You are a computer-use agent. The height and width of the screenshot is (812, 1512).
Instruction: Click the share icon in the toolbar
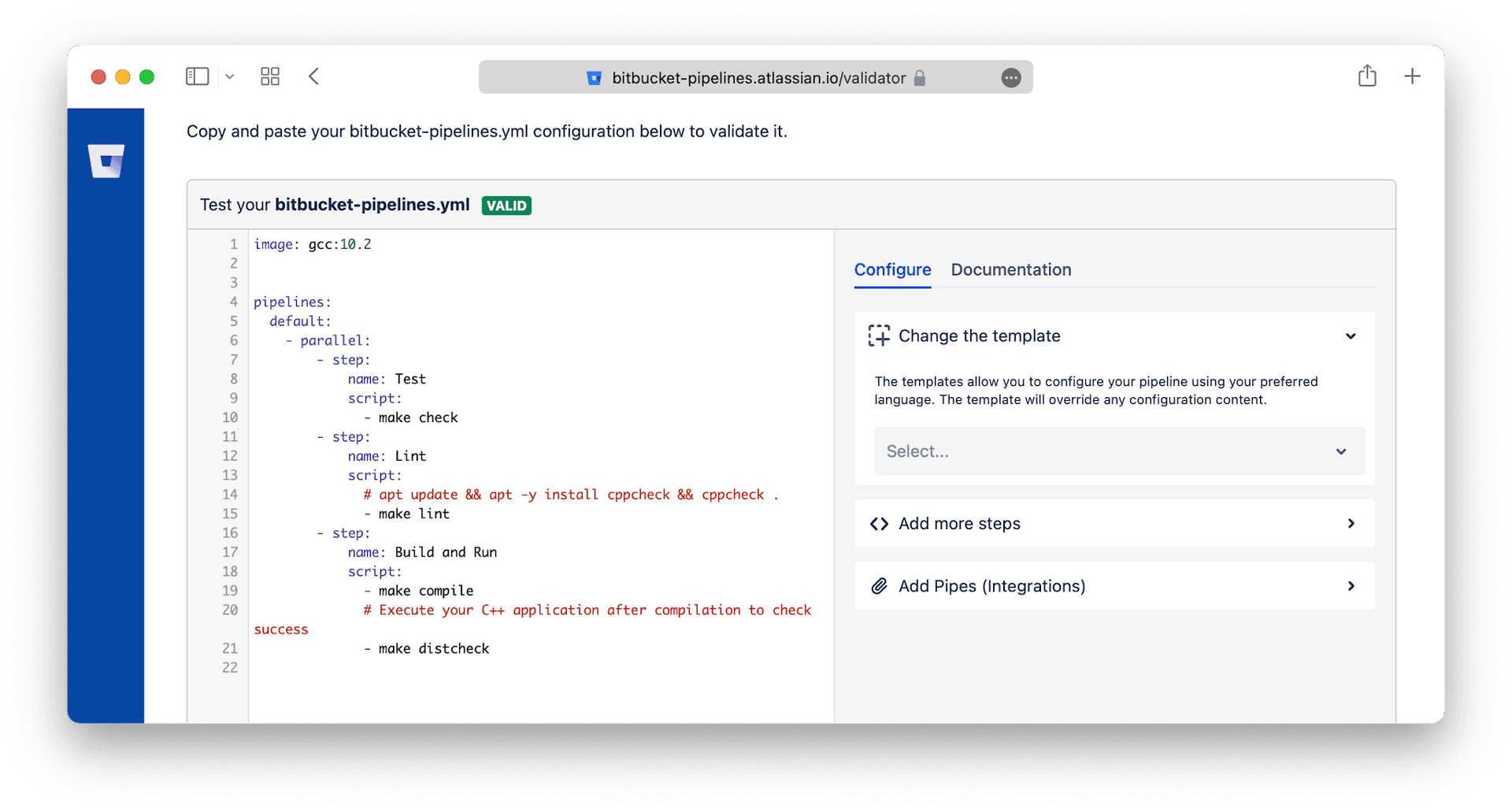click(1367, 76)
